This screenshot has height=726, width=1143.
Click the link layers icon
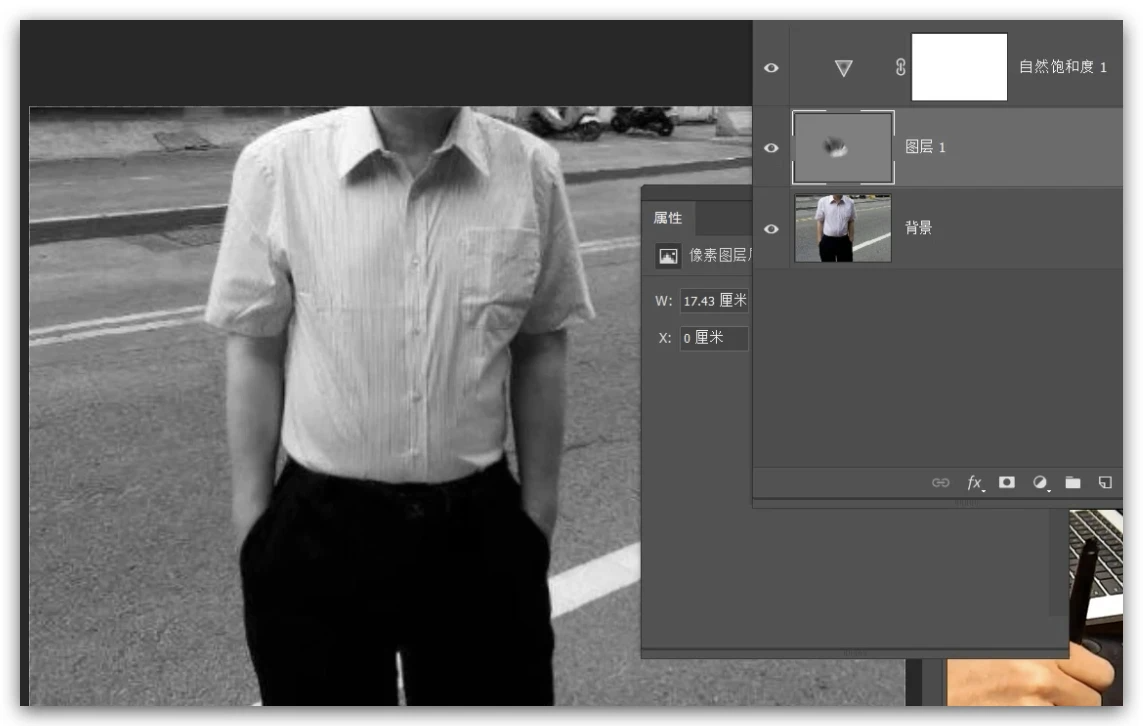(x=940, y=483)
